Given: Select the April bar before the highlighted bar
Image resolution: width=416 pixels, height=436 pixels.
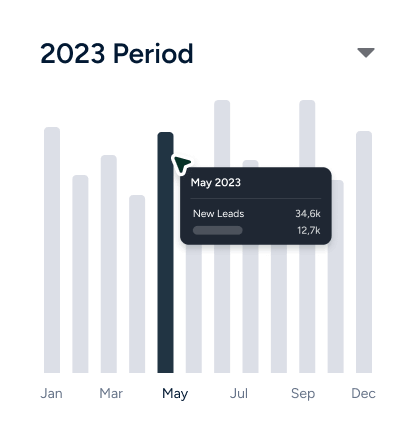Looking at the screenshot, I should pyautogui.click(x=137, y=284).
